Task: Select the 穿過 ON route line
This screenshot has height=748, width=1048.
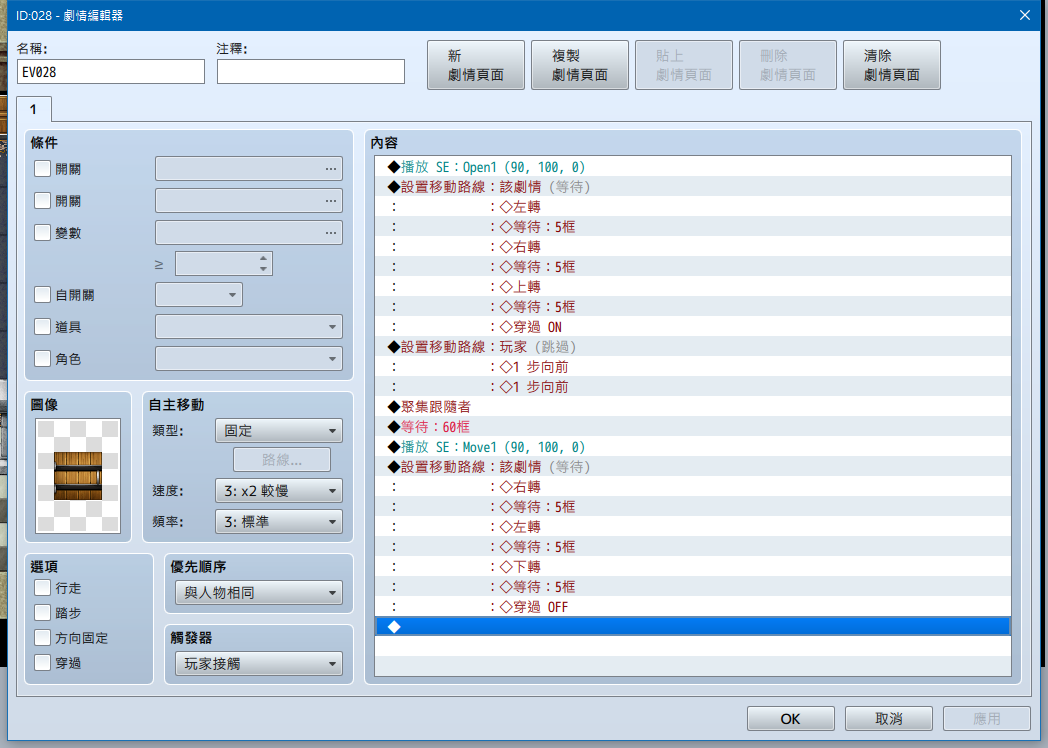Action: coord(692,327)
